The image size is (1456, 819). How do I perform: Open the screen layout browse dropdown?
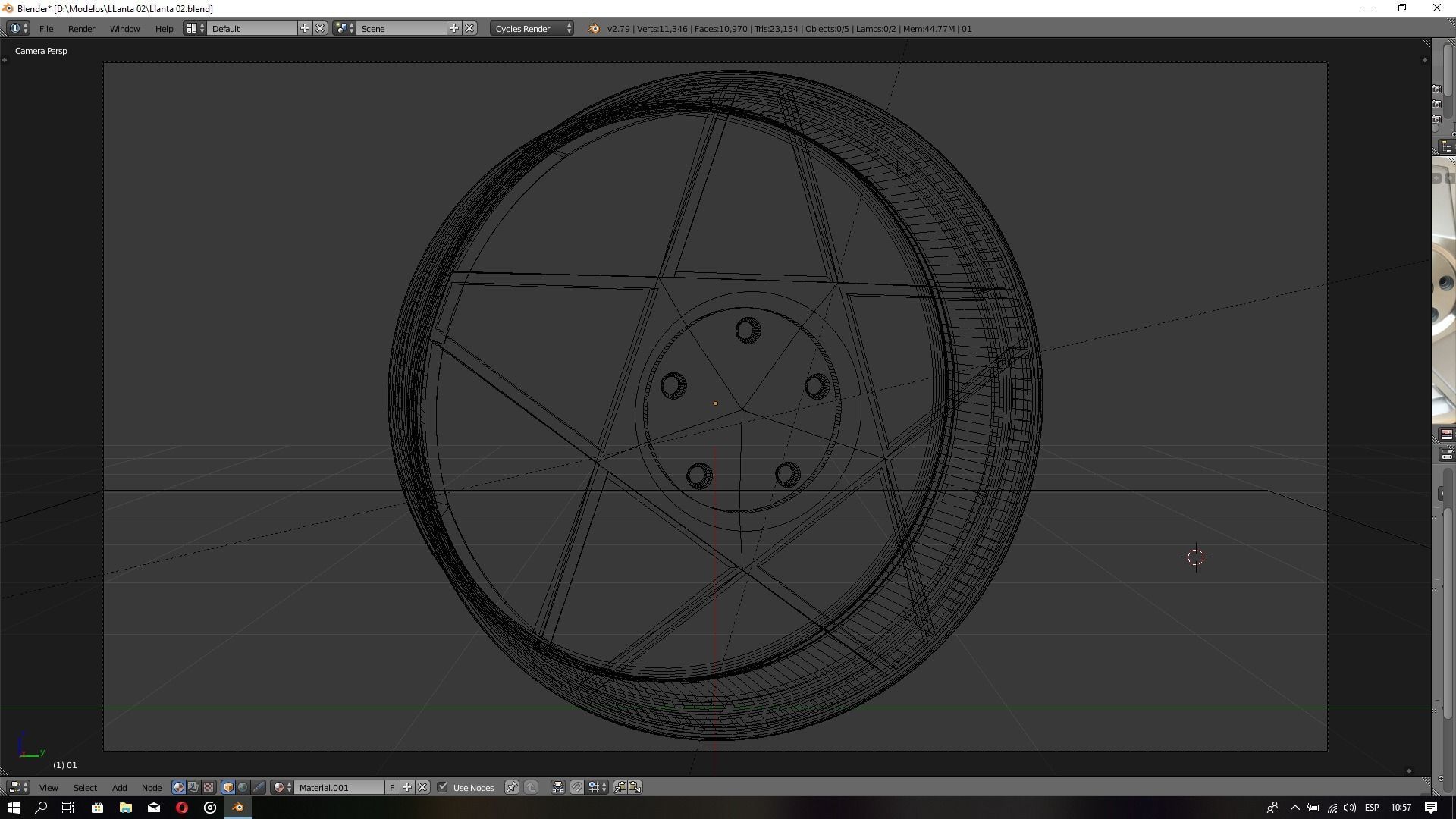click(x=195, y=29)
